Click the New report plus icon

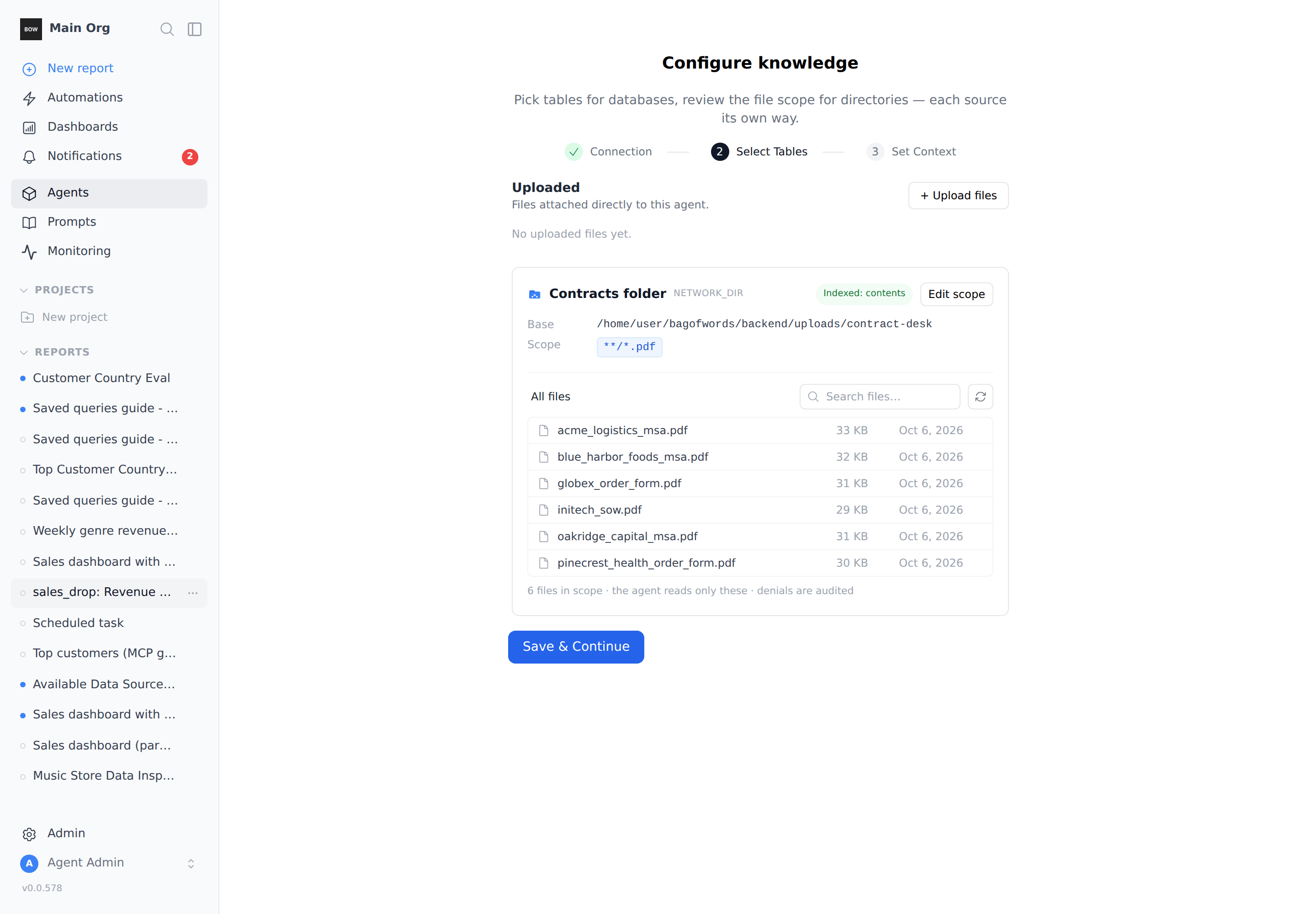point(29,69)
